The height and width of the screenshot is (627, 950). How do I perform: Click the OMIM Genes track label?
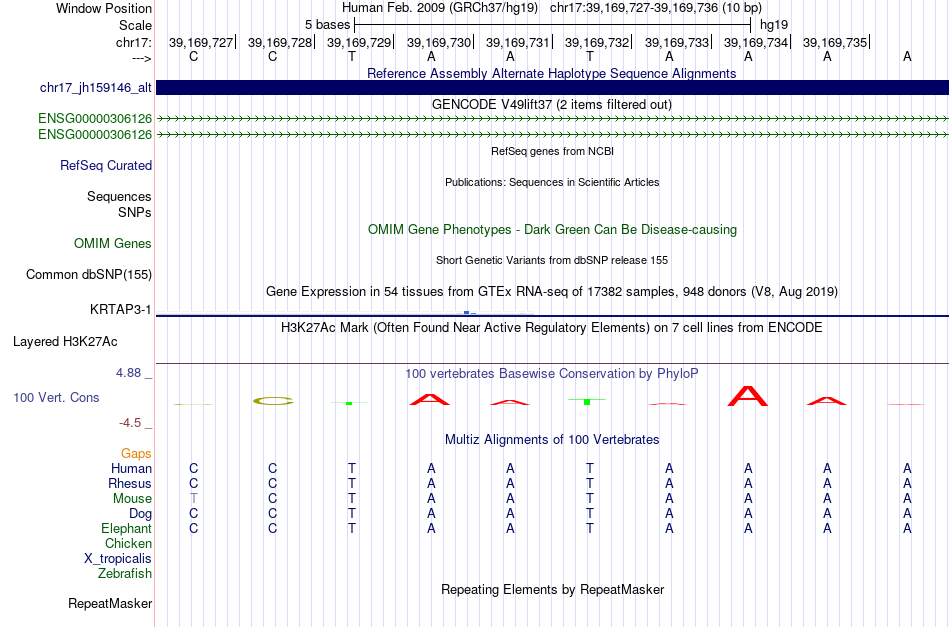(x=113, y=244)
